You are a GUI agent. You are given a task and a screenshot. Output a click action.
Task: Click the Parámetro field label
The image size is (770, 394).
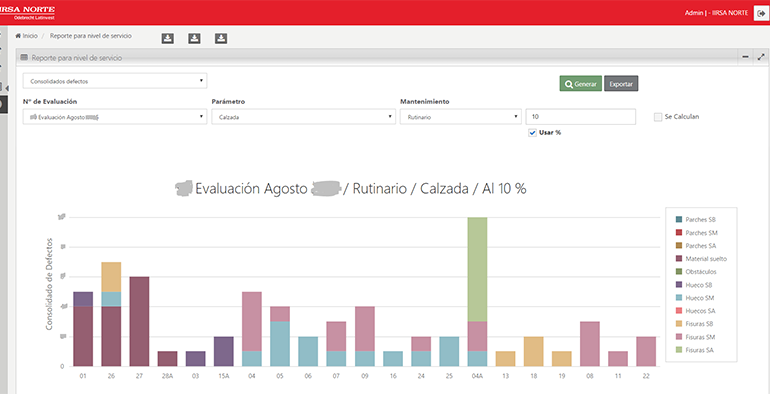(x=228, y=102)
